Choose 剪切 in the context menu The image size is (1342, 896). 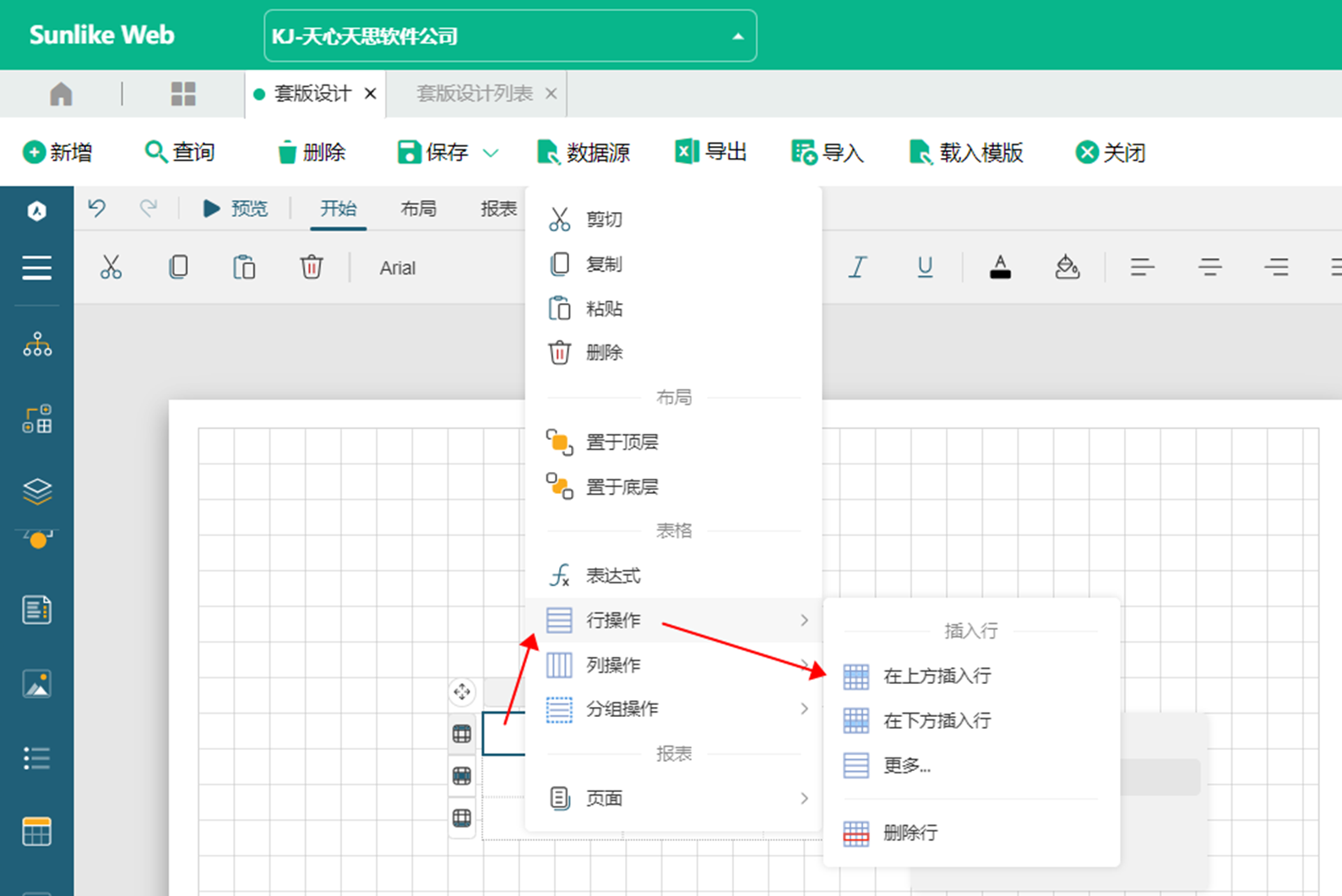(x=673, y=220)
